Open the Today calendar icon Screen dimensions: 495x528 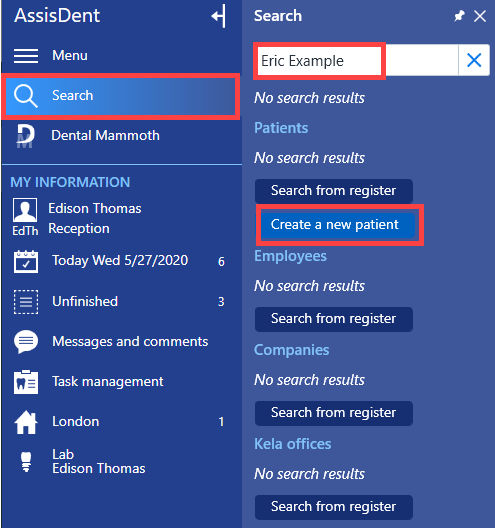26,261
